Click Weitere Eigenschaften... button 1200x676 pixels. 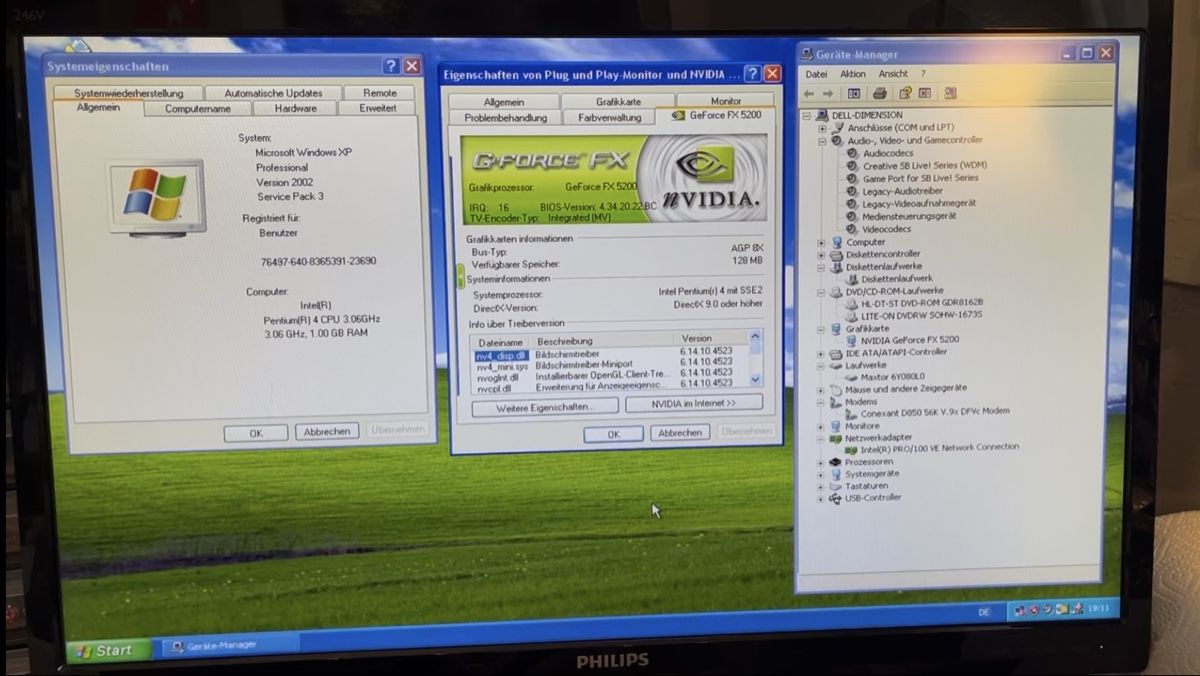(x=544, y=406)
